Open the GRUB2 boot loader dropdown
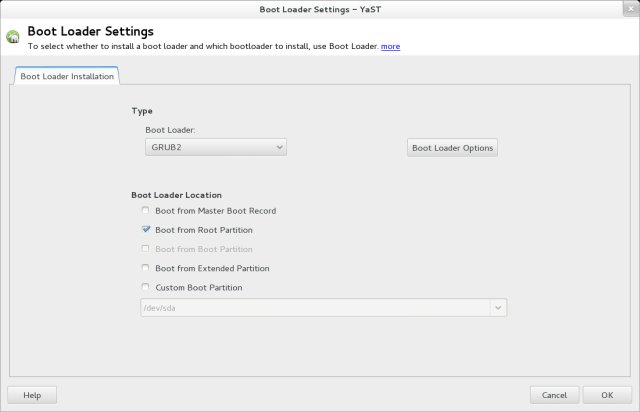640x412 pixels. (x=216, y=148)
